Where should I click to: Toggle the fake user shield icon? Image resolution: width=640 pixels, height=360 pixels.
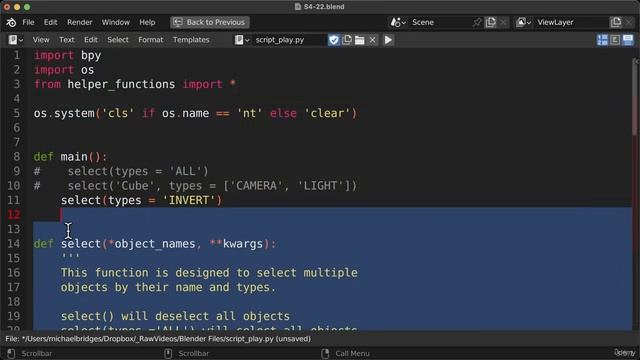(x=333, y=40)
